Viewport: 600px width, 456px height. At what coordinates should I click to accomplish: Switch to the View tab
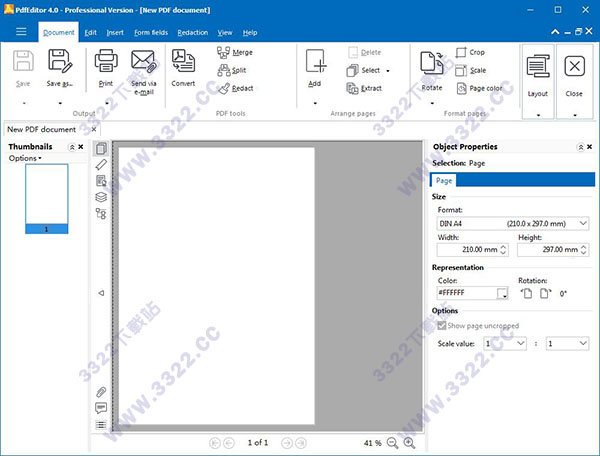[x=225, y=33]
